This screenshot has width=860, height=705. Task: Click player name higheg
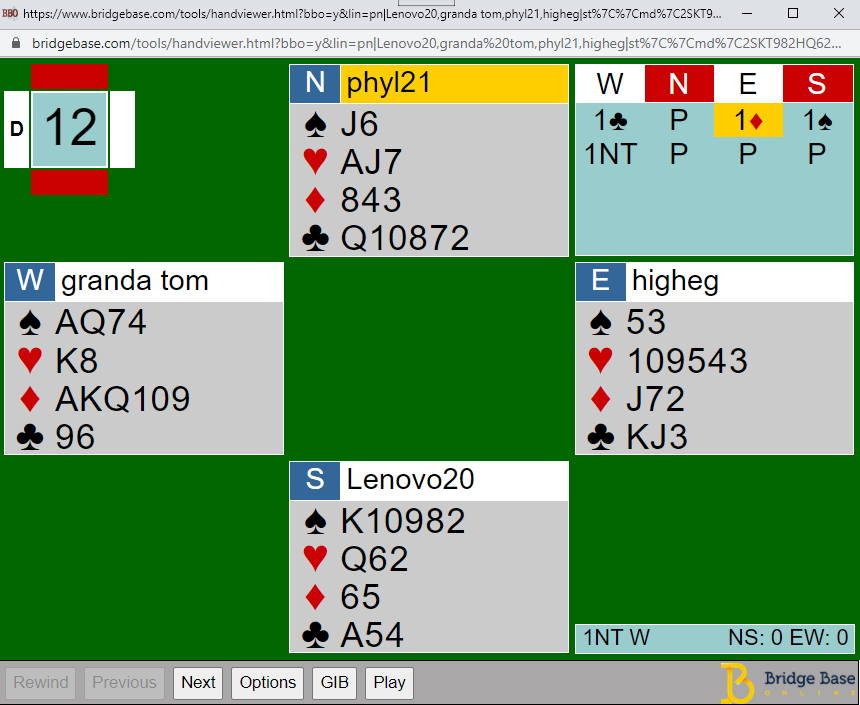coord(675,281)
